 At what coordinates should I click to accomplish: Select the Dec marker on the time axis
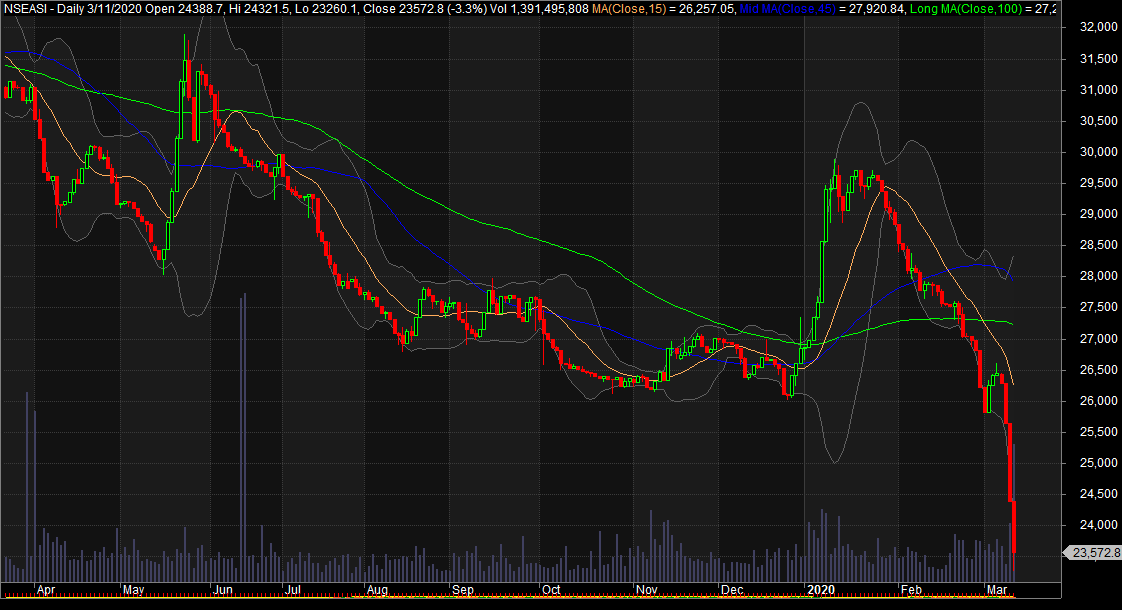click(x=732, y=590)
